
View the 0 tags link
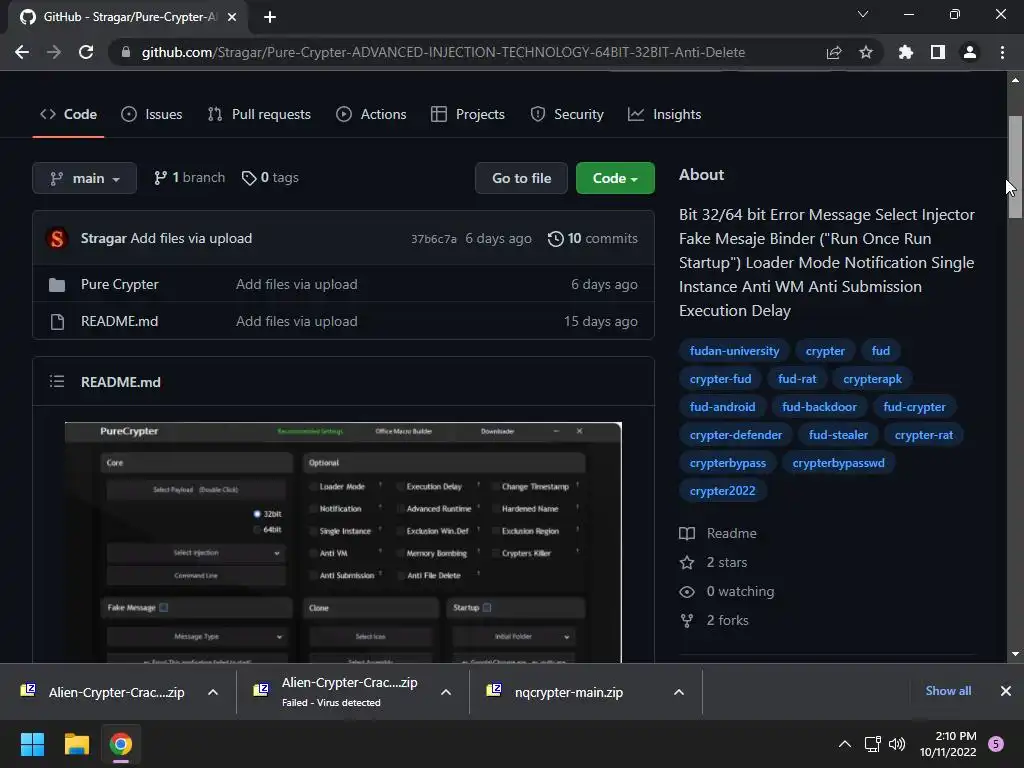point(270,178)
